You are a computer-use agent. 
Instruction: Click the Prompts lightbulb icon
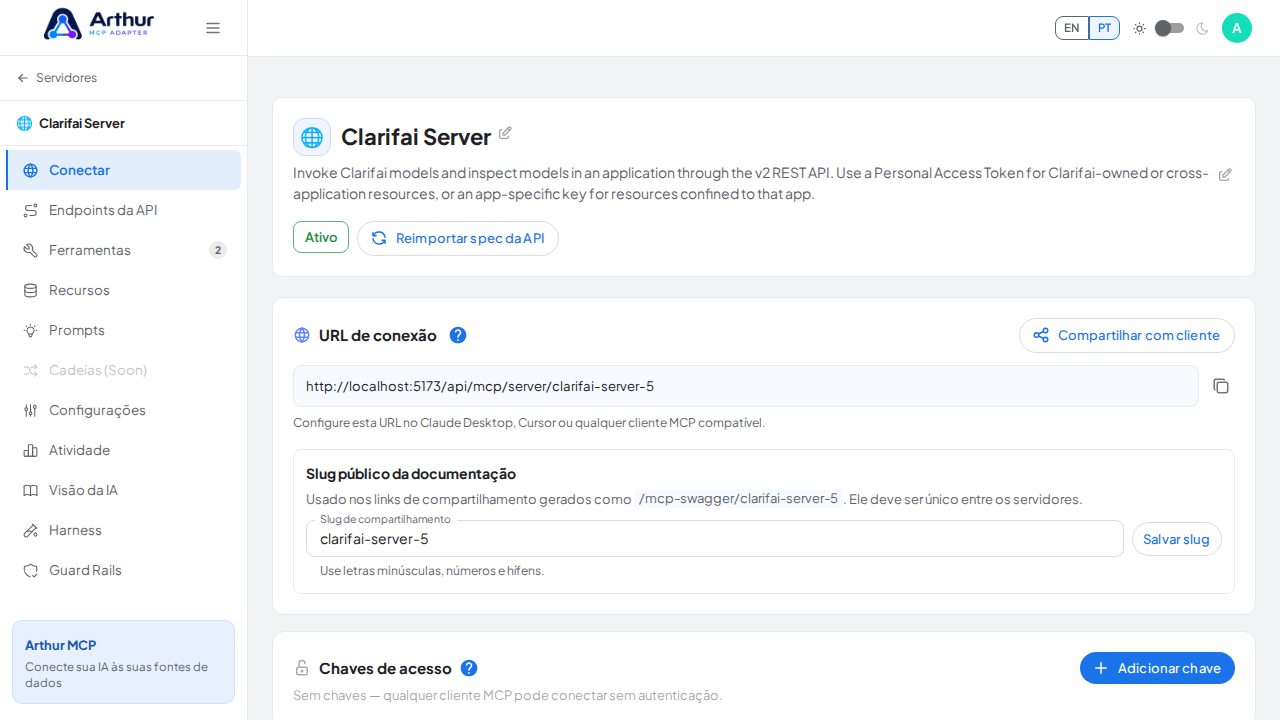click(31, 330)
